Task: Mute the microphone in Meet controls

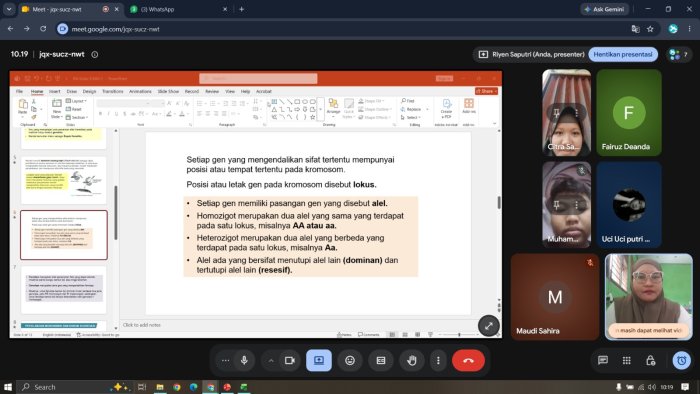Action: click(244, 360)
